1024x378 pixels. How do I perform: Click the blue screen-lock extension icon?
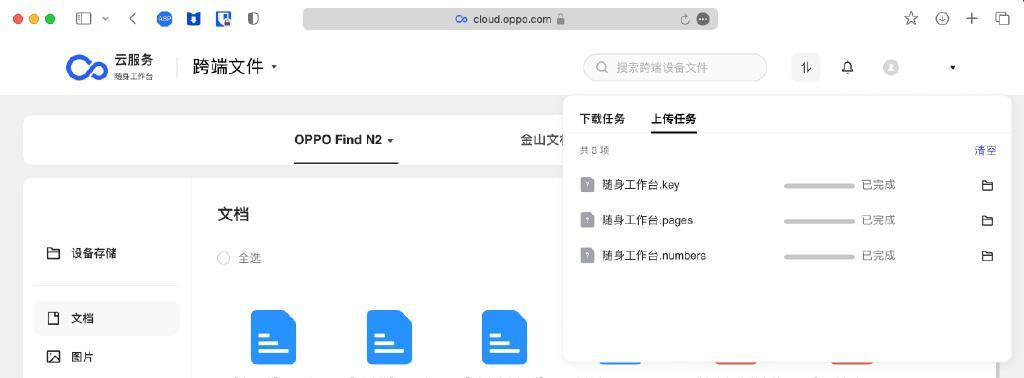[223, 19]
